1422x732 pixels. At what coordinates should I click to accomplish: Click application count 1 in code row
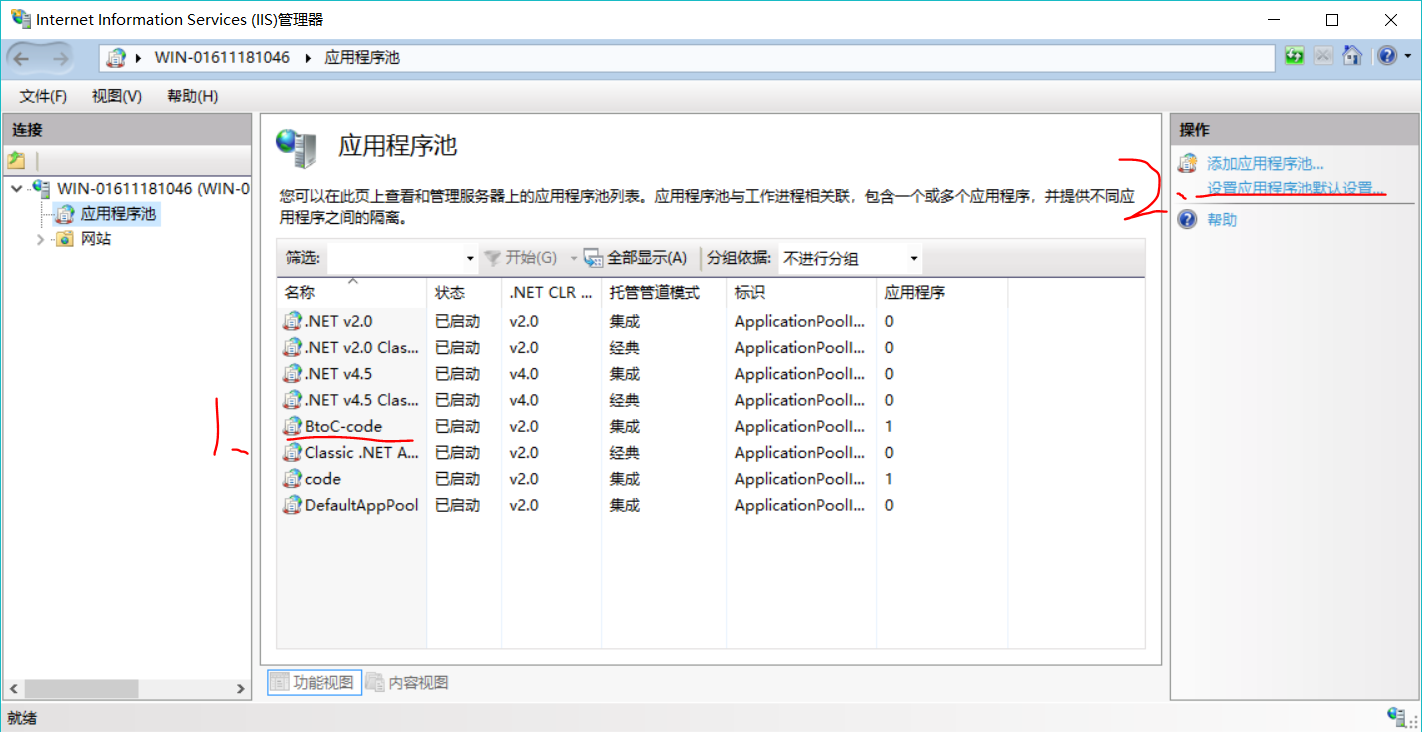[889, 478]
